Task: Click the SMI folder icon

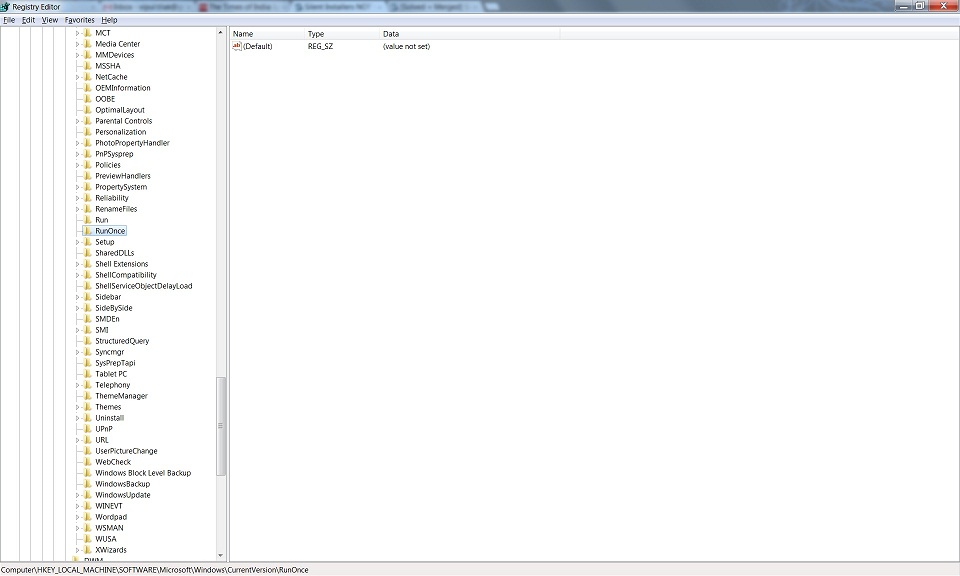Action: [88, 331]
